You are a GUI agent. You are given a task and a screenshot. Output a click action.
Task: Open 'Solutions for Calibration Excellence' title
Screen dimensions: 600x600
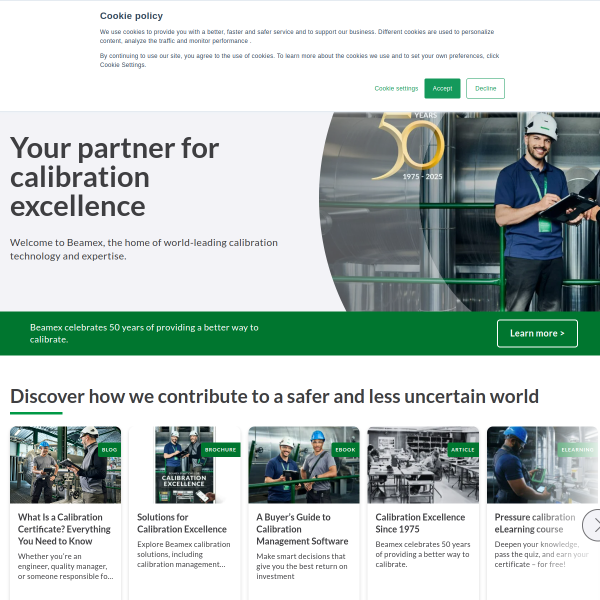coord(182,523)
